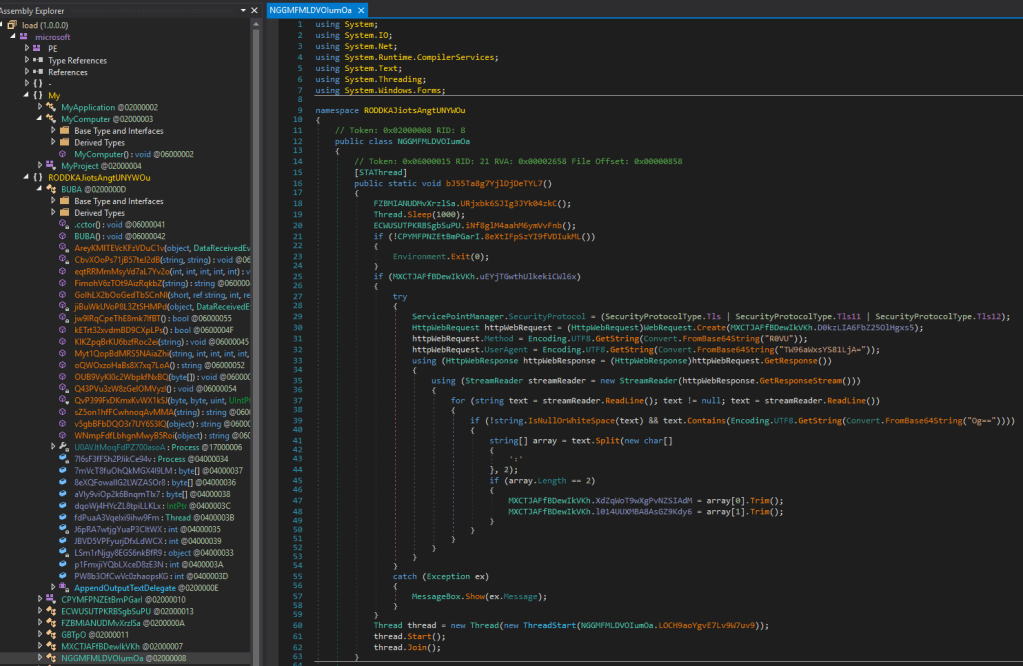
Task: Click the BUBA class icon in tree
Action: click(53, 189)
